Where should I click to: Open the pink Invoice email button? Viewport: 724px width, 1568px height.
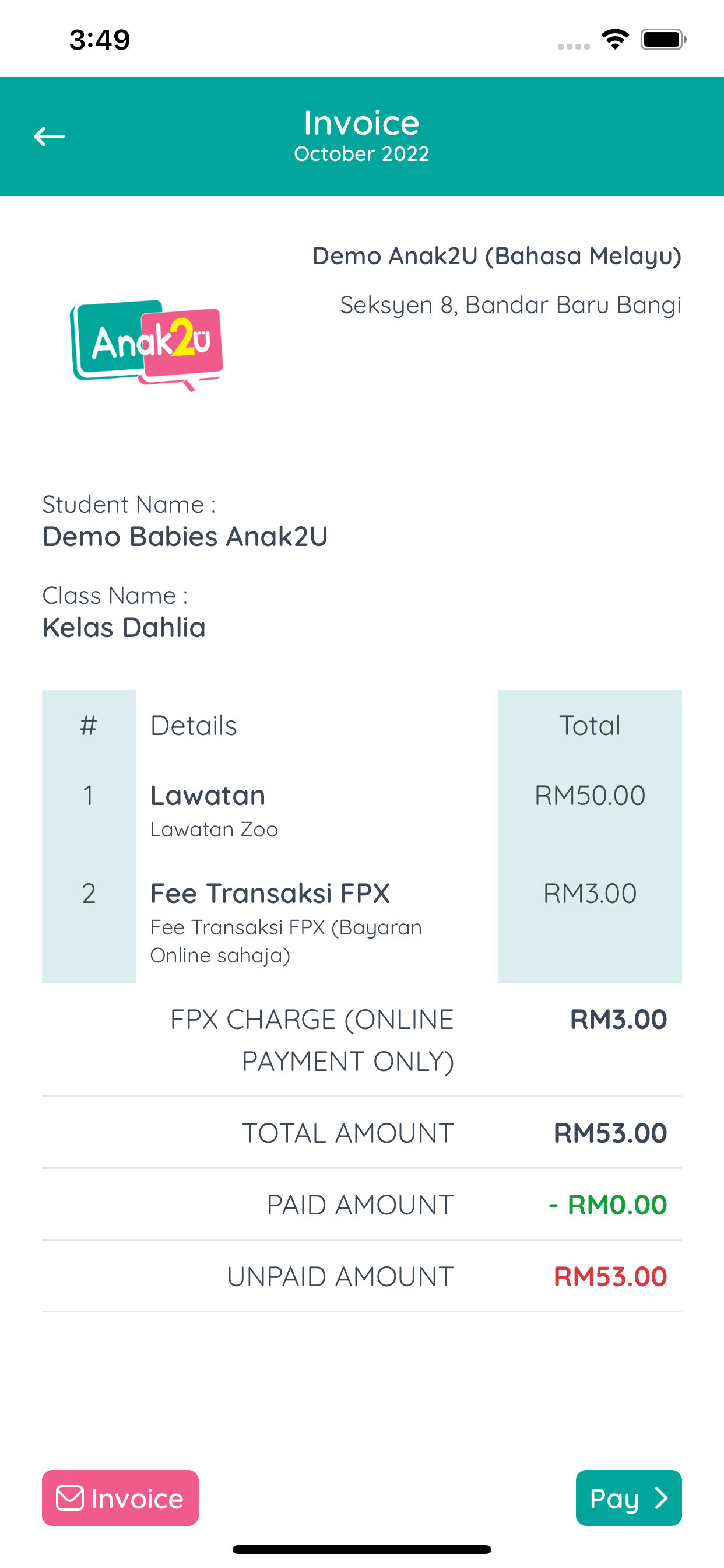121,1498
